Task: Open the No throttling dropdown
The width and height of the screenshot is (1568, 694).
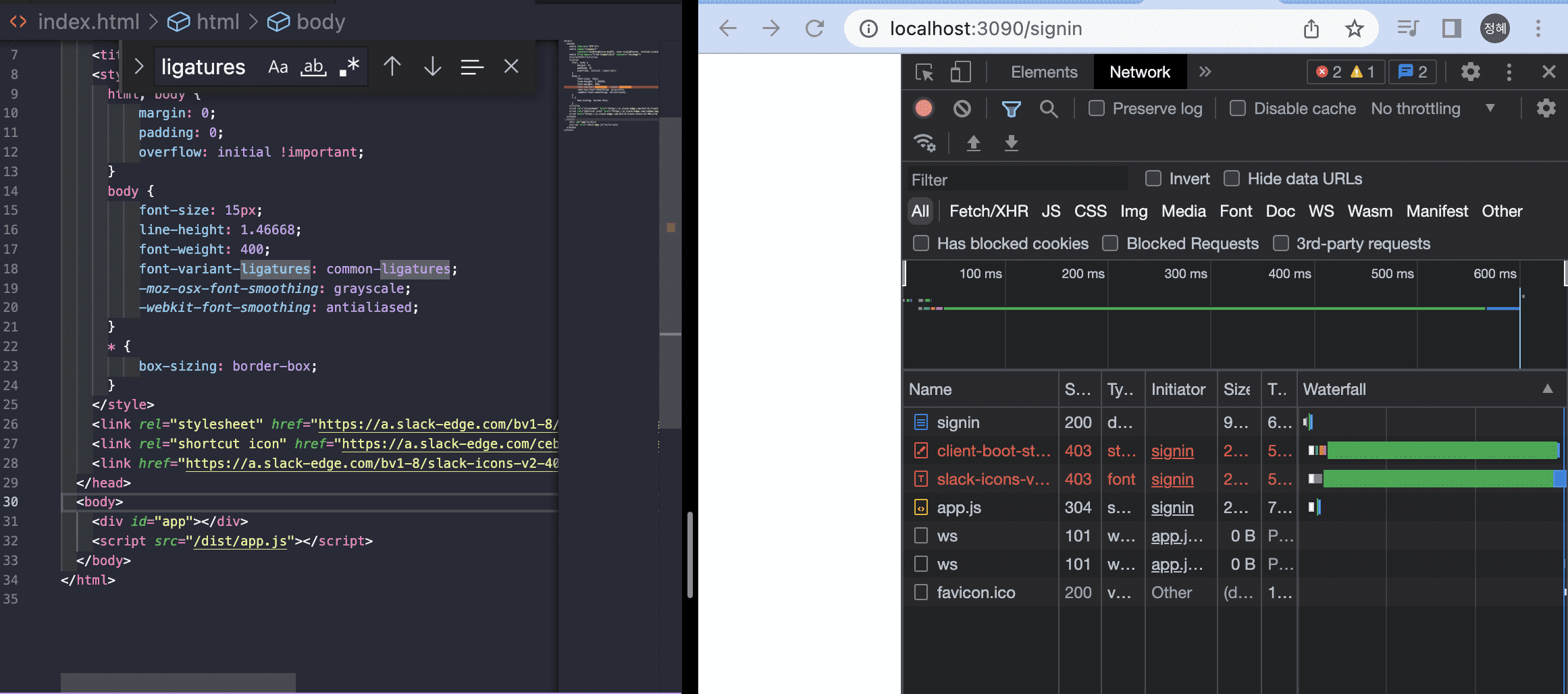Action: pyautogui.click(x=1432, y=109)
